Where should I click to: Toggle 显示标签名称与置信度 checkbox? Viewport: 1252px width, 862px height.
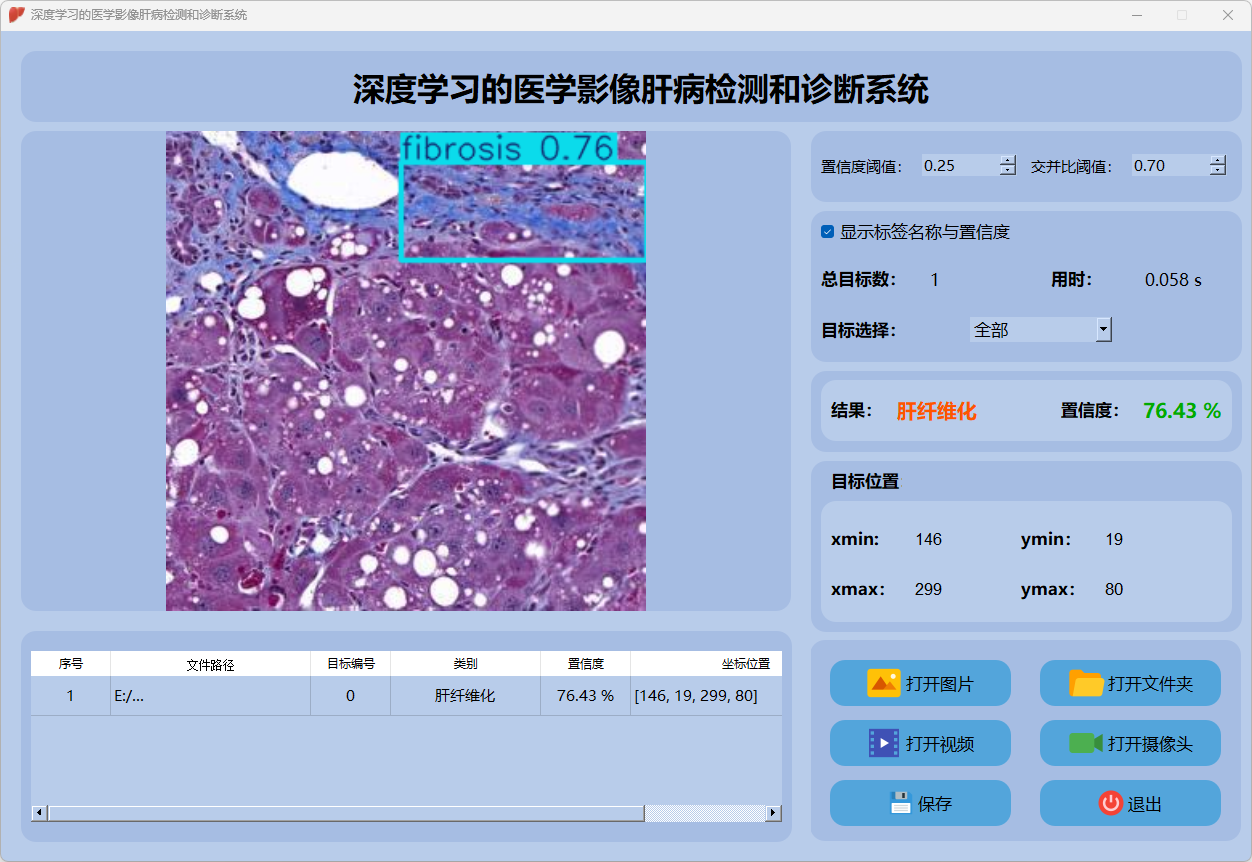pyautogui.click(x=828, y=232)
